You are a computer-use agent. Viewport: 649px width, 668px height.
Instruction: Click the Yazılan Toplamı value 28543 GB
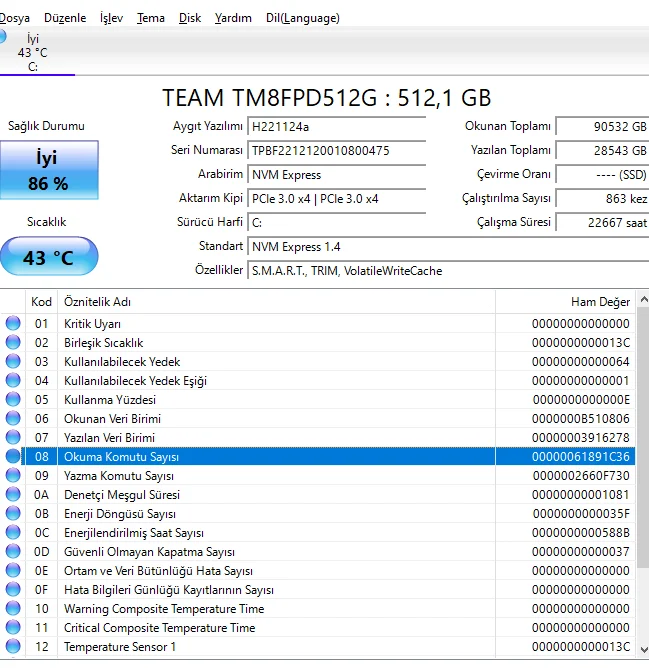coord(603,151)
